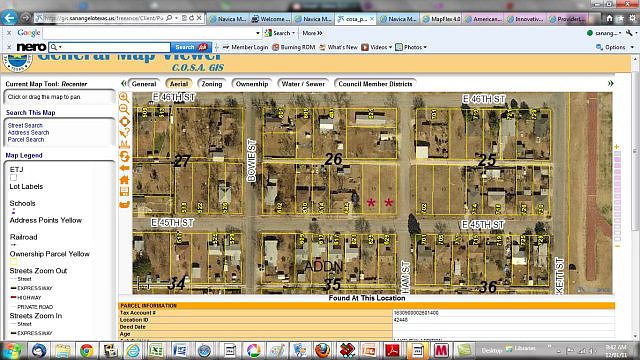The width and height of the screenshot is (640, 360).
Task: Open Google Chrome from the taskbar
Action: [87, 351]
